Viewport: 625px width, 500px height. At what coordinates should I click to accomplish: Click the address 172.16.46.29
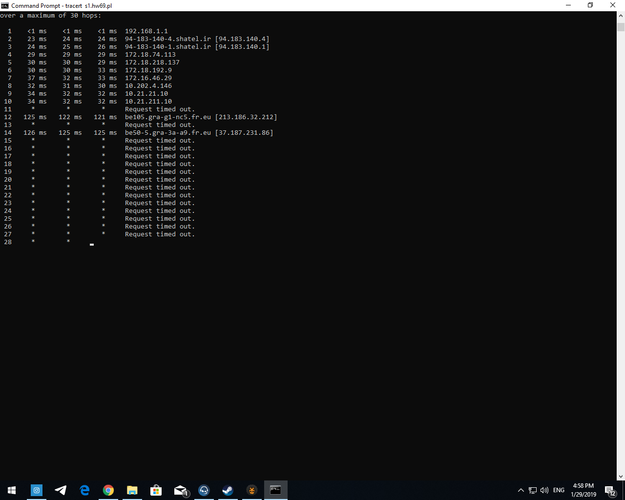148,78
